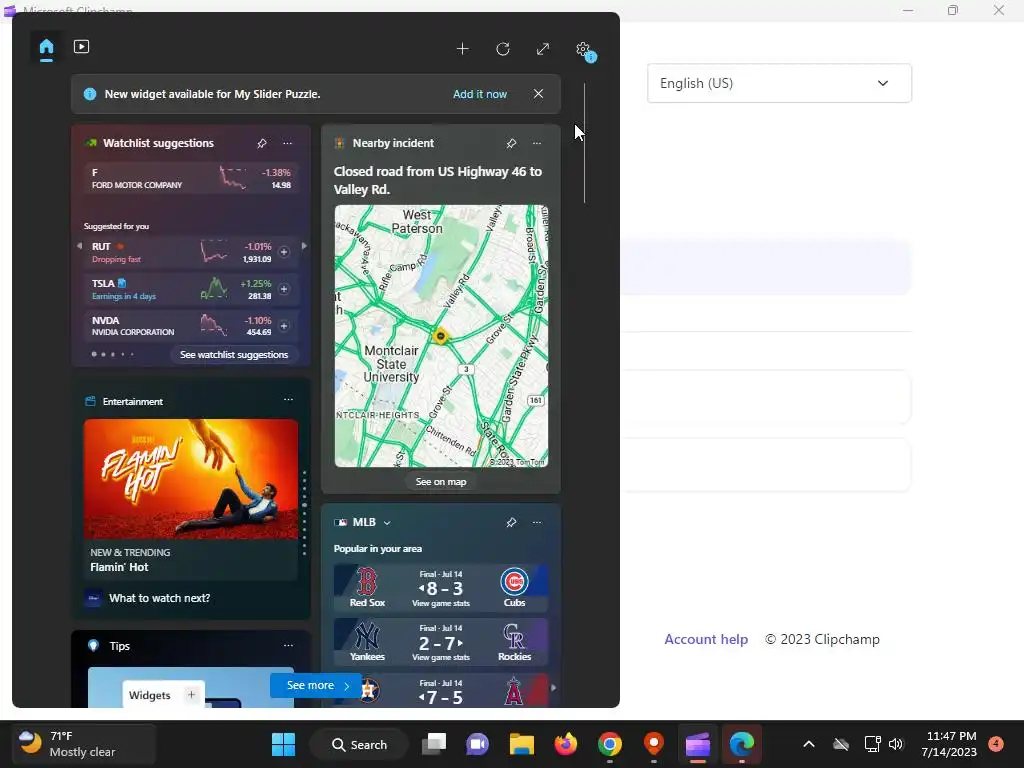Open Firefox from the taskbar
Viewport: 1024px width, 768px height.
(566, 744)
